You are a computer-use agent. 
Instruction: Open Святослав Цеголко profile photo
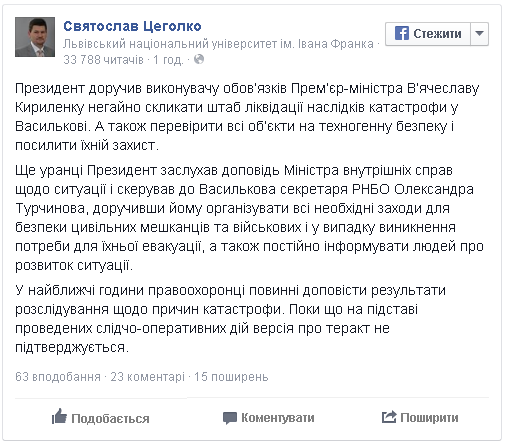(x=35, y=37)
